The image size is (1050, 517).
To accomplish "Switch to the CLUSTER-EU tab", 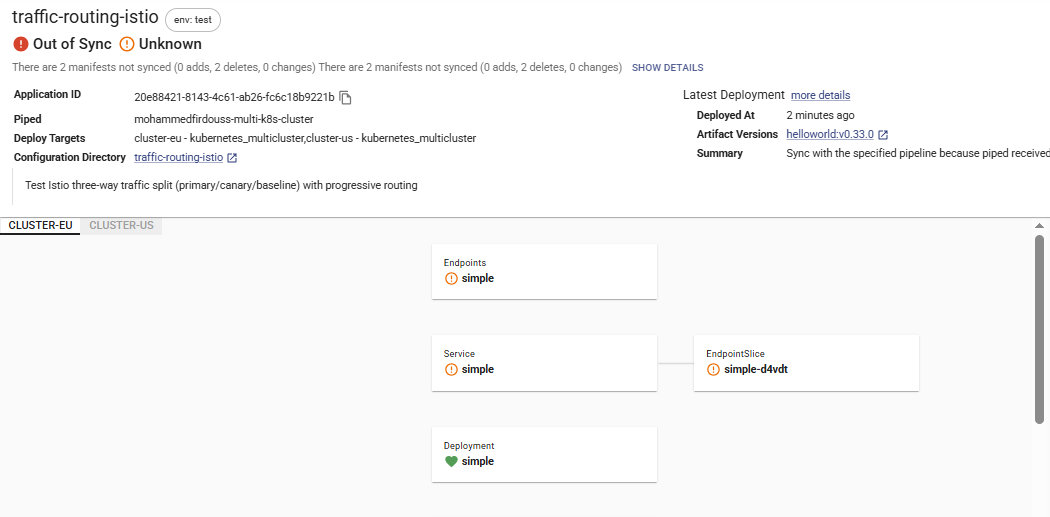I will click(40, 225).
